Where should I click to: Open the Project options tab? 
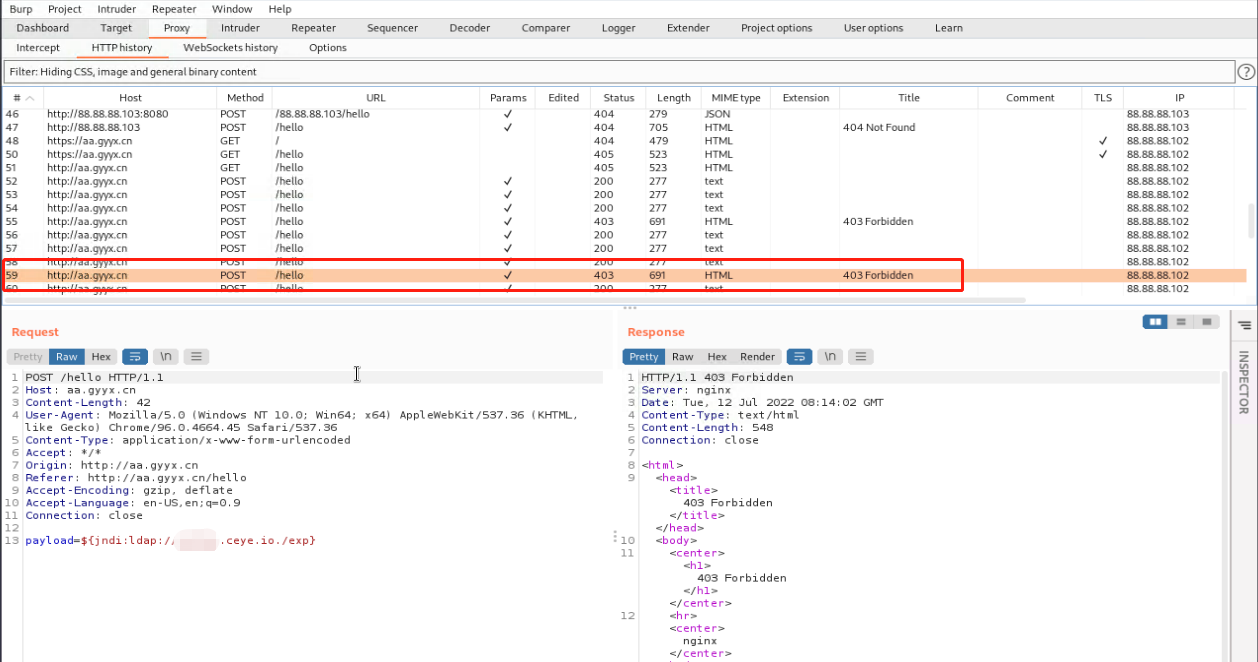coord(777,28)
